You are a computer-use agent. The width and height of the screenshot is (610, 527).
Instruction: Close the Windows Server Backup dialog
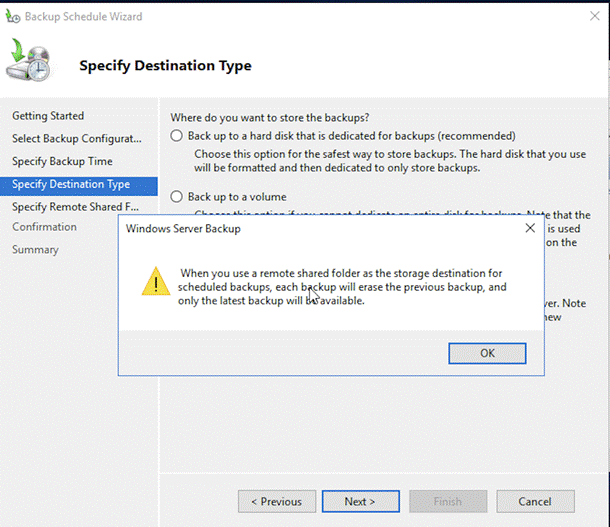coord(530,229)
